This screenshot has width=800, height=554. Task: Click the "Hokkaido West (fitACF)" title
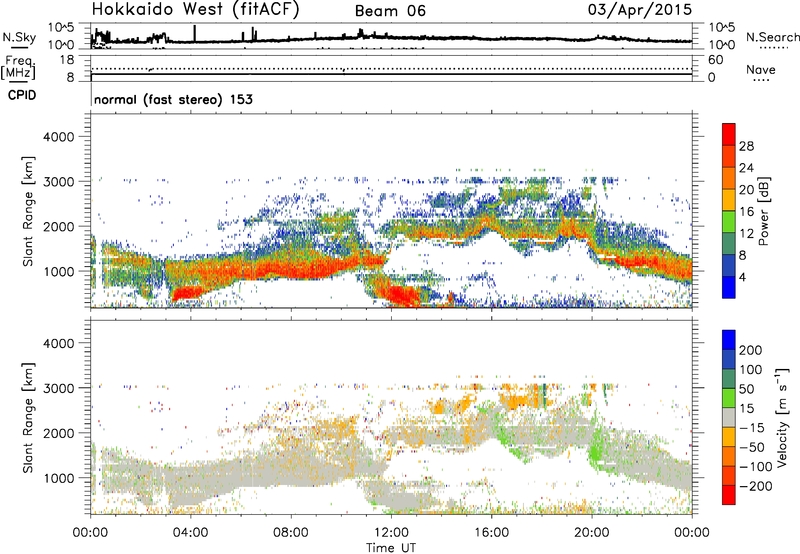195,9
